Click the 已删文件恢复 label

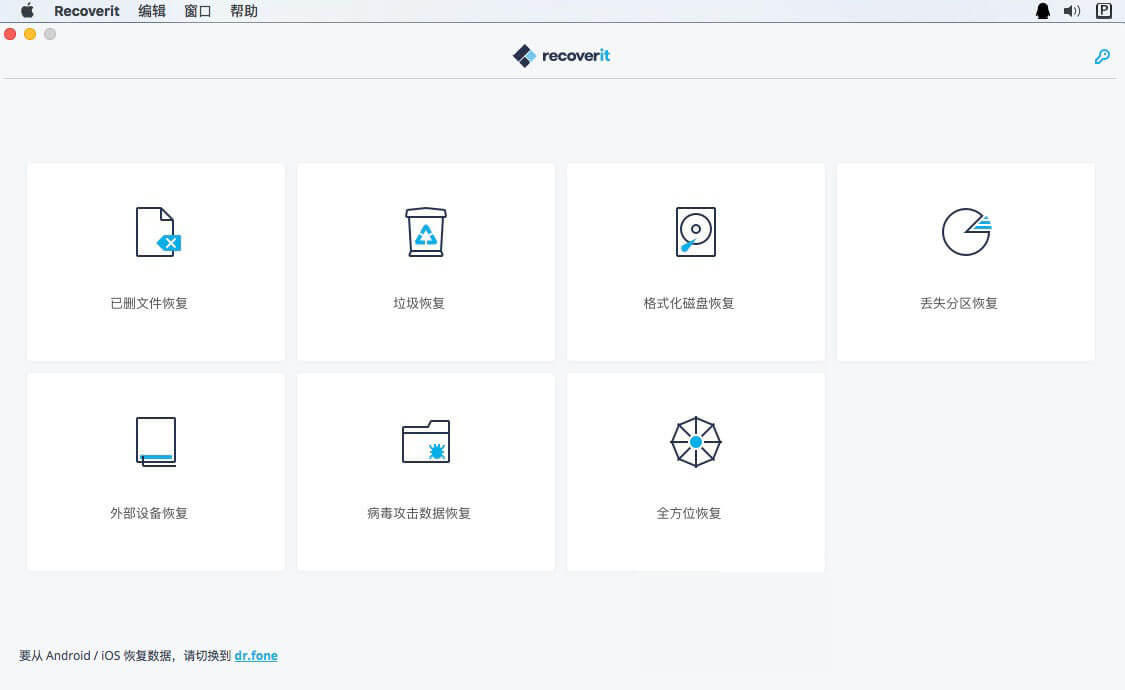149,303
